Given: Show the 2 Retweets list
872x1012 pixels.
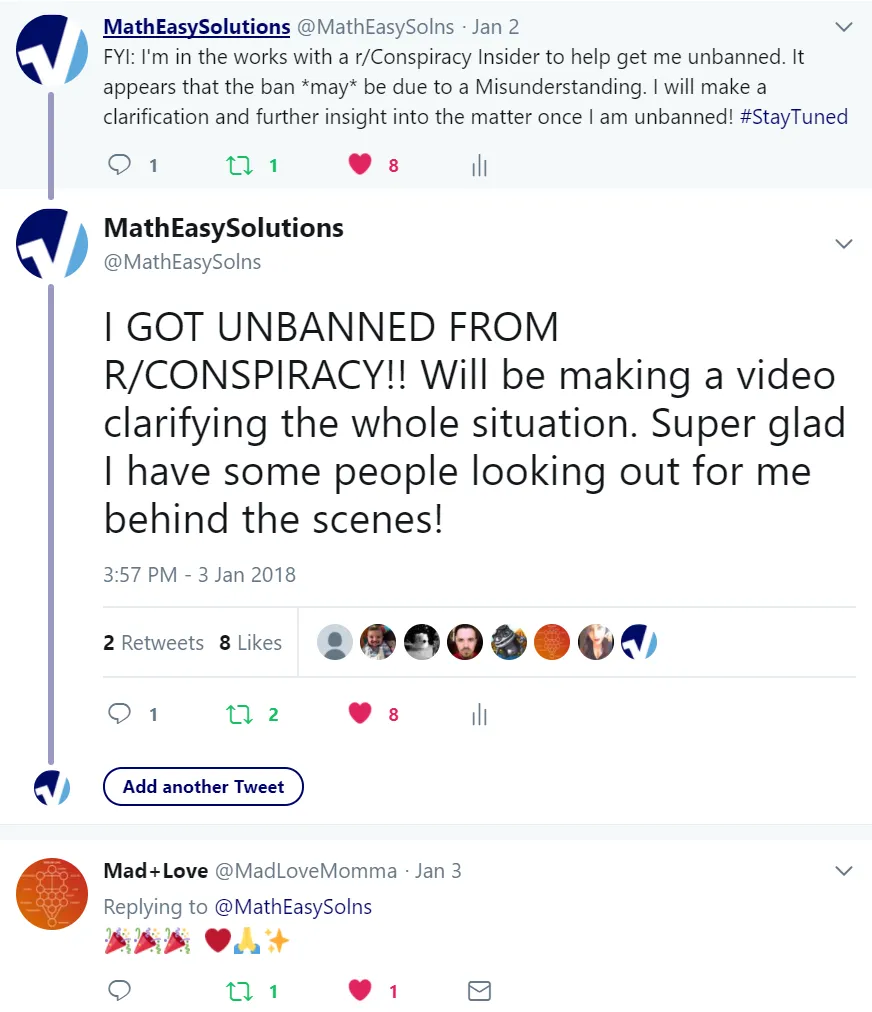Looking at the screenshot, I should tap(154, 643).
